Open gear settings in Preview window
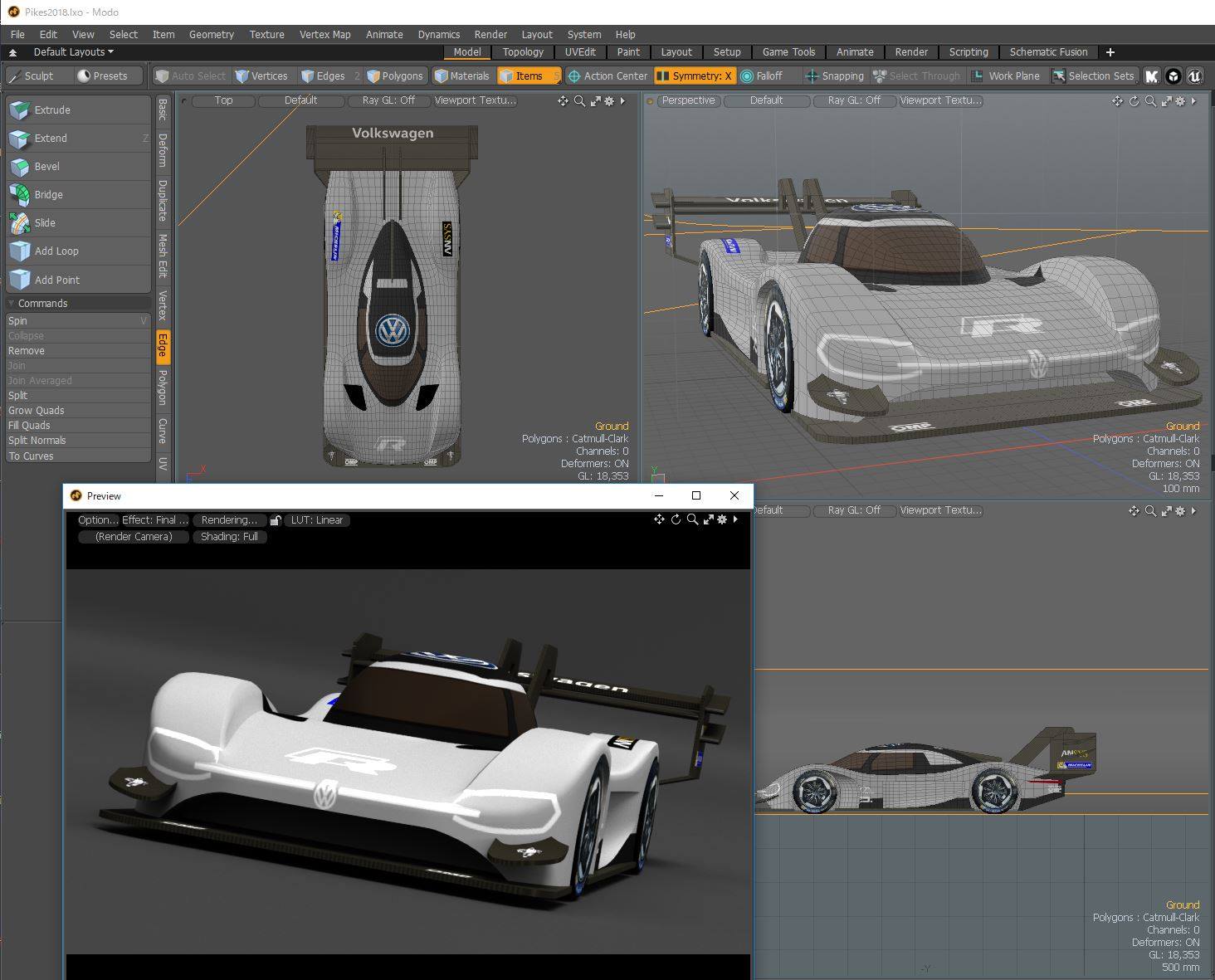The image size is (1215, 980). [x=722, y=519]
